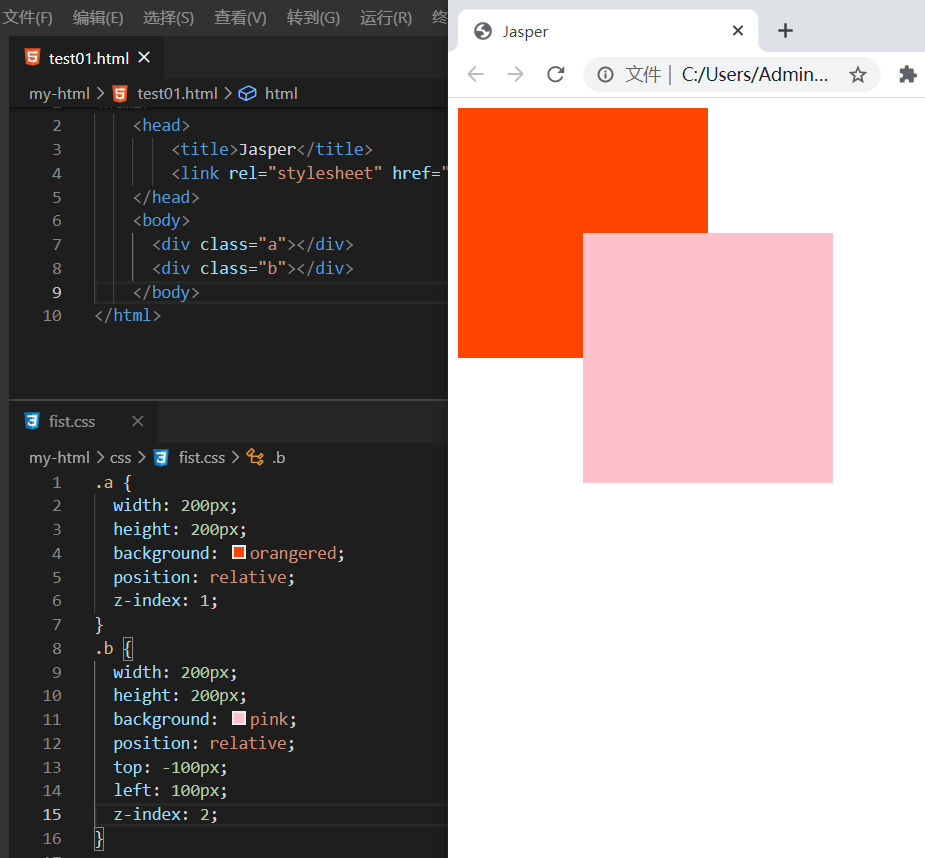925x858 pixels.
Task: Click the browser address bar URL
Action: coord(755,74)
